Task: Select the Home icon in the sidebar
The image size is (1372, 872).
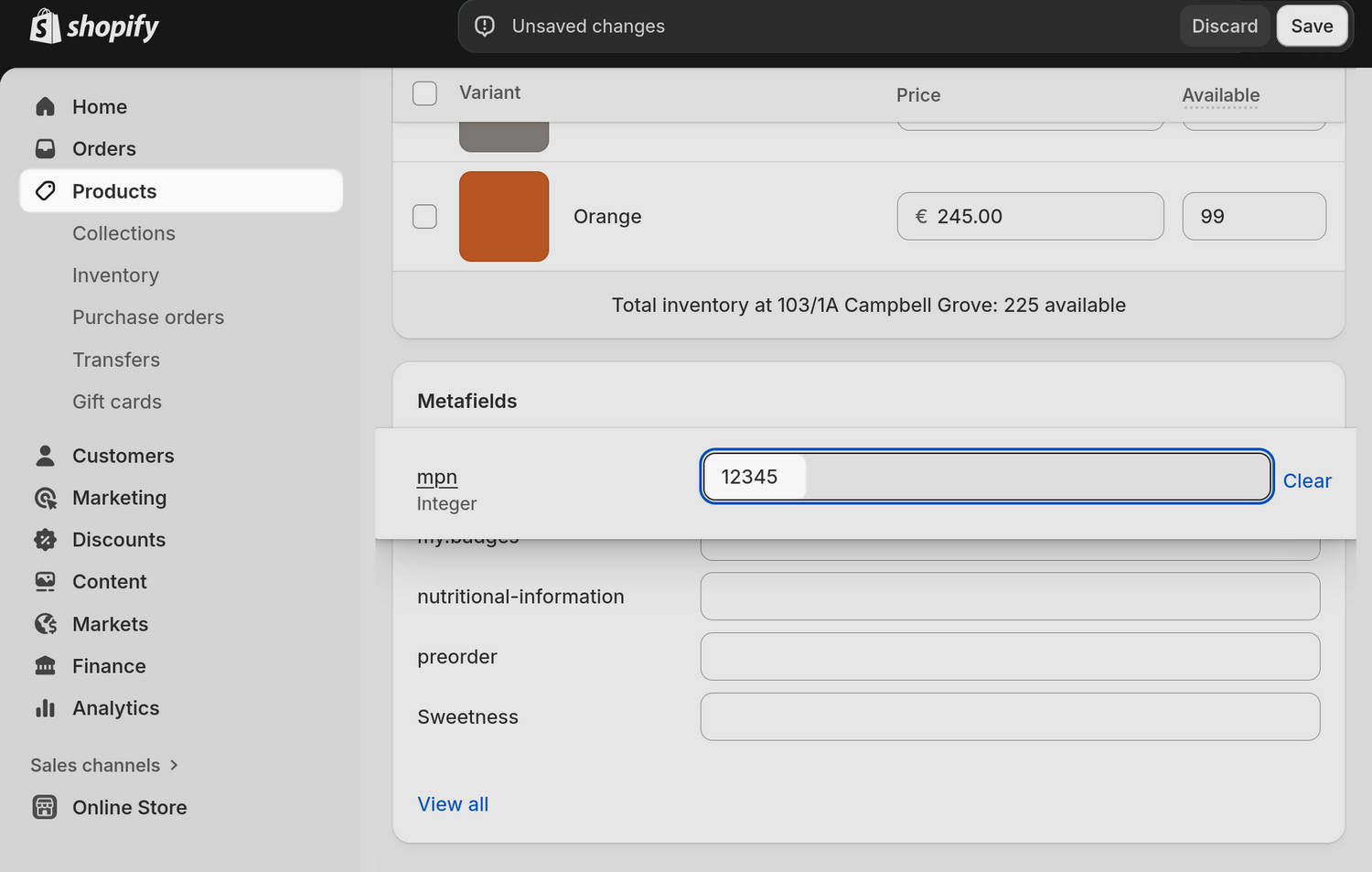Action: (x=45, y=106)
